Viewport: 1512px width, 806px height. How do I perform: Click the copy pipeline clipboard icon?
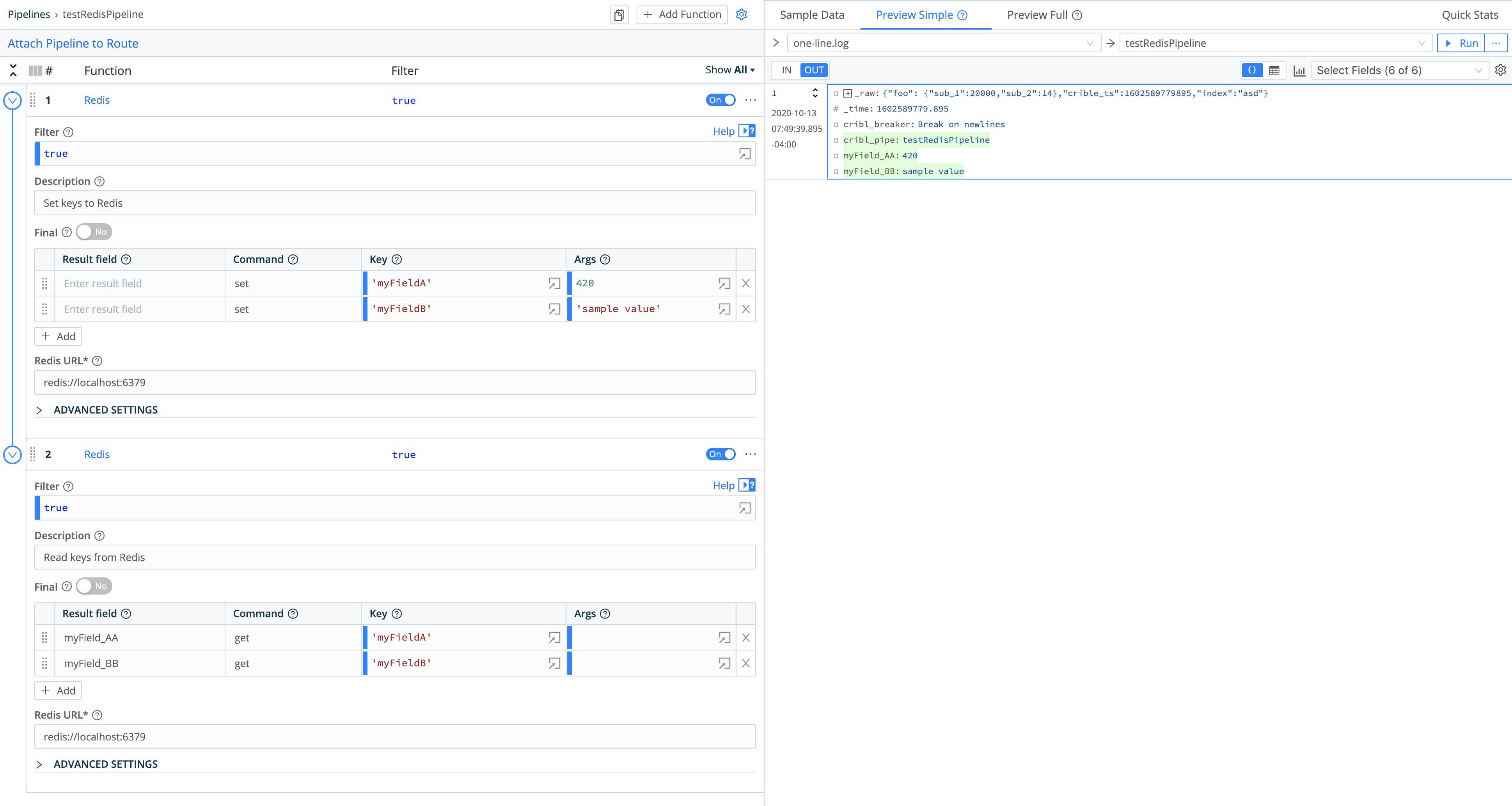click(619, 15)
